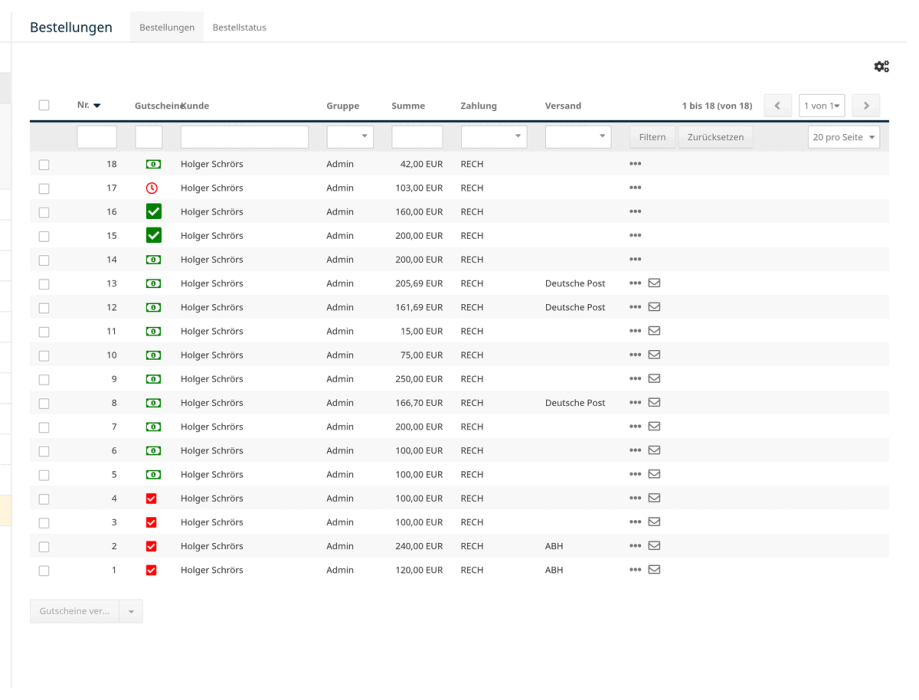Open the Gruppe filter dropdown

tap(350, 137)
